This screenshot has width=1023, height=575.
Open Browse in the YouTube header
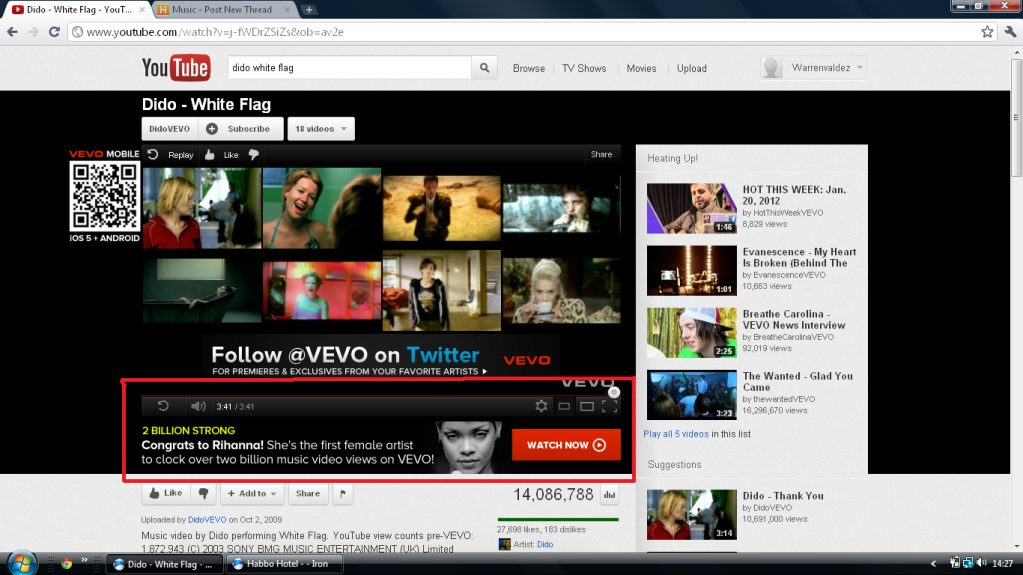pos(528,68)
